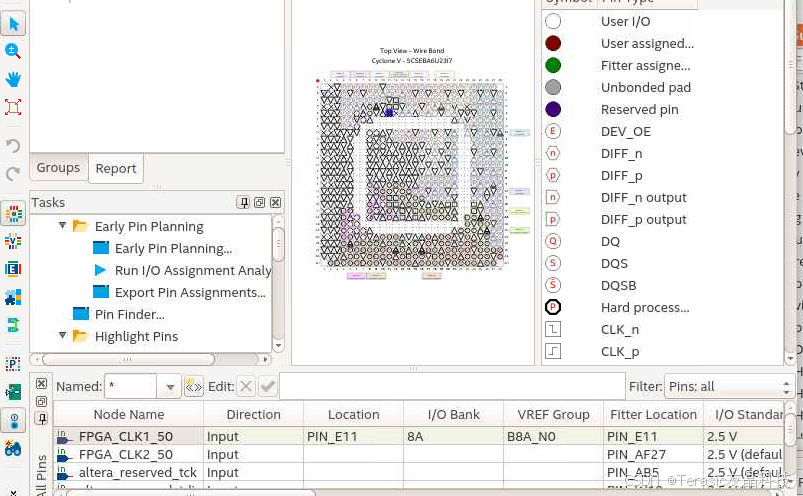Select the hand pan tool

point(13,79)
